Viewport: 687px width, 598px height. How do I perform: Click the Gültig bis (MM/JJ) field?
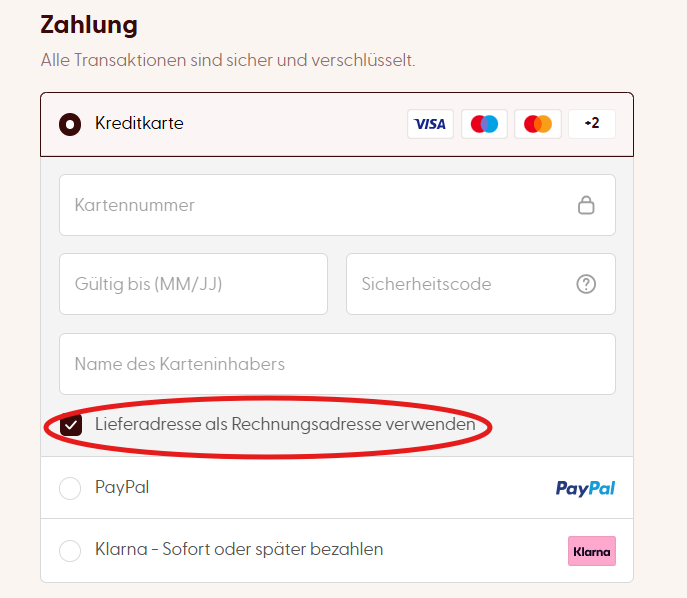click(193, 284)
